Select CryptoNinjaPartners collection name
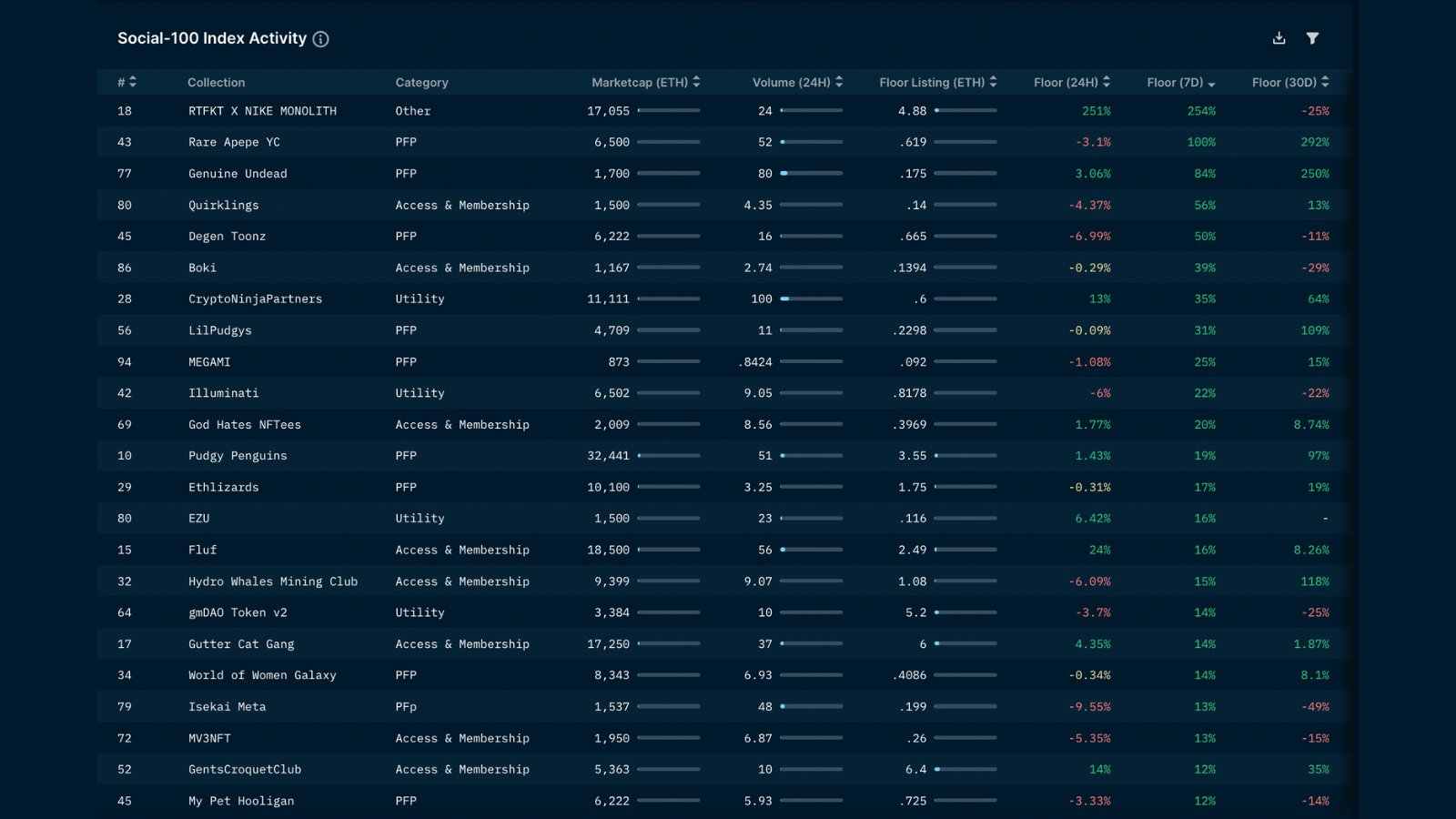The height and width of the screenshot is (819, 1456). coord(255,298)
